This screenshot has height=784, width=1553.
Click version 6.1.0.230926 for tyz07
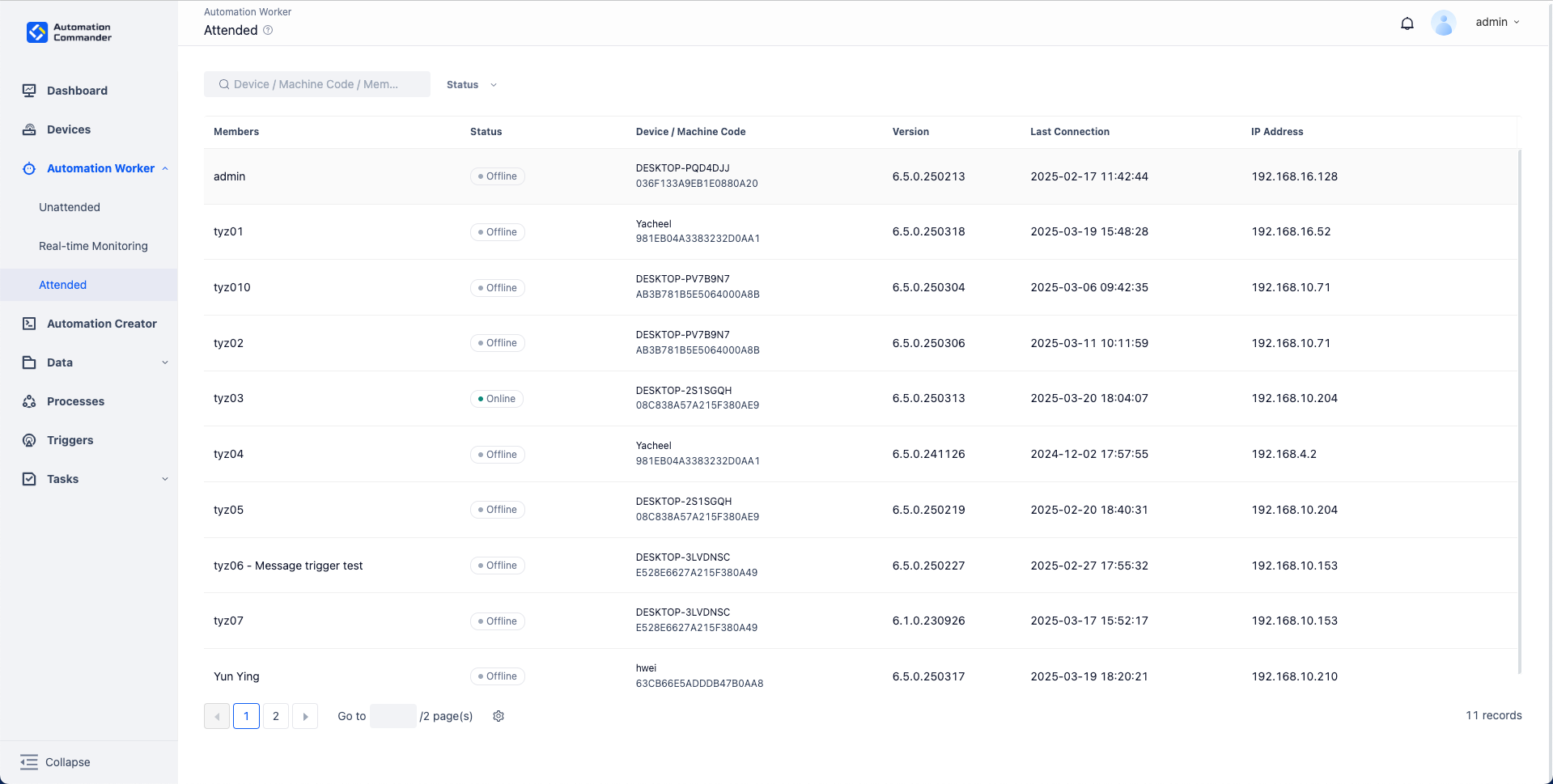(x=929, y=621)
